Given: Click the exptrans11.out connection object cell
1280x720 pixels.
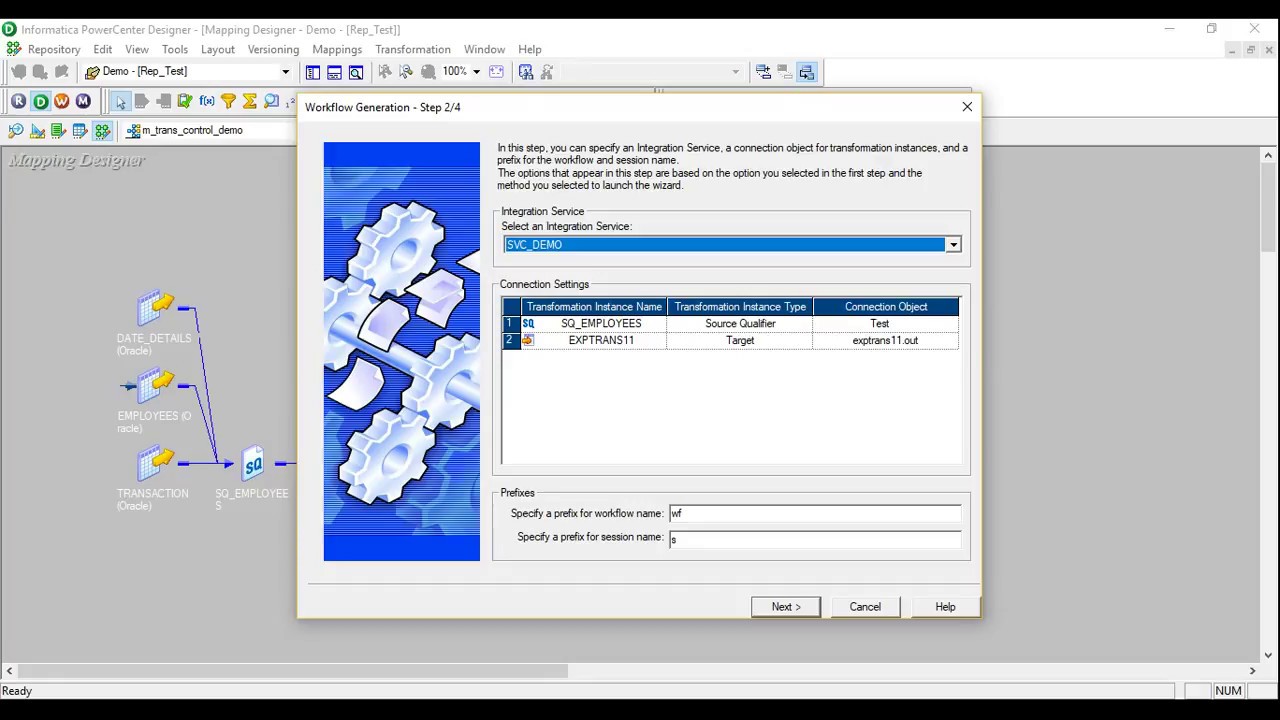Looking at the screenshot, I should [x=886, y=341].
